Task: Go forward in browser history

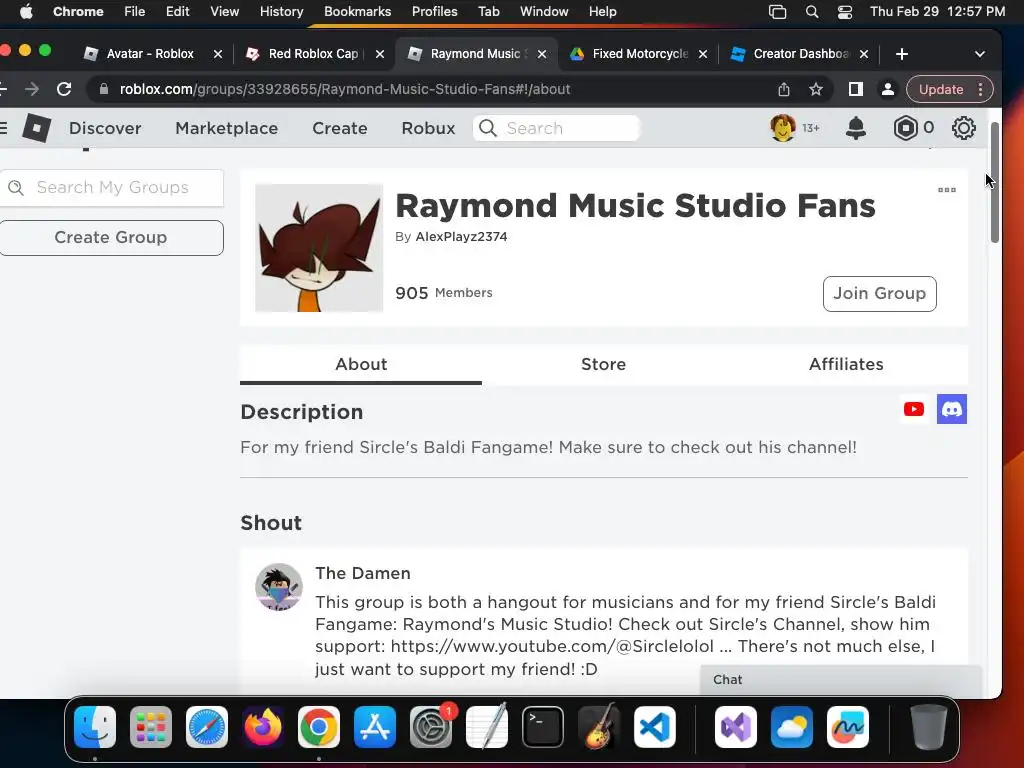Action: click(x=31, y=89)
